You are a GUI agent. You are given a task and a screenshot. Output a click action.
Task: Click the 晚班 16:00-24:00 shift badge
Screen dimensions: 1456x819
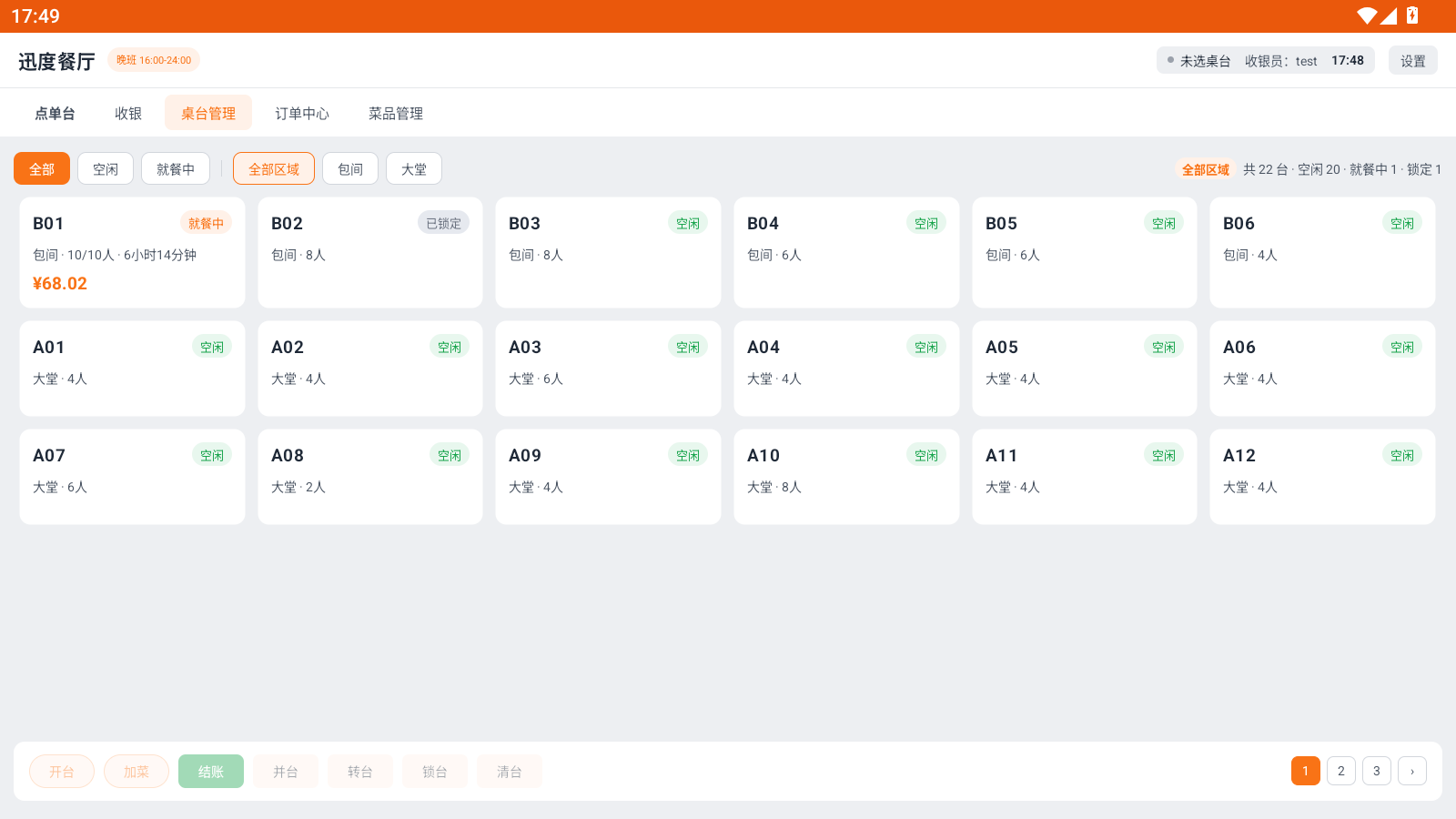[x=154, y=60]
